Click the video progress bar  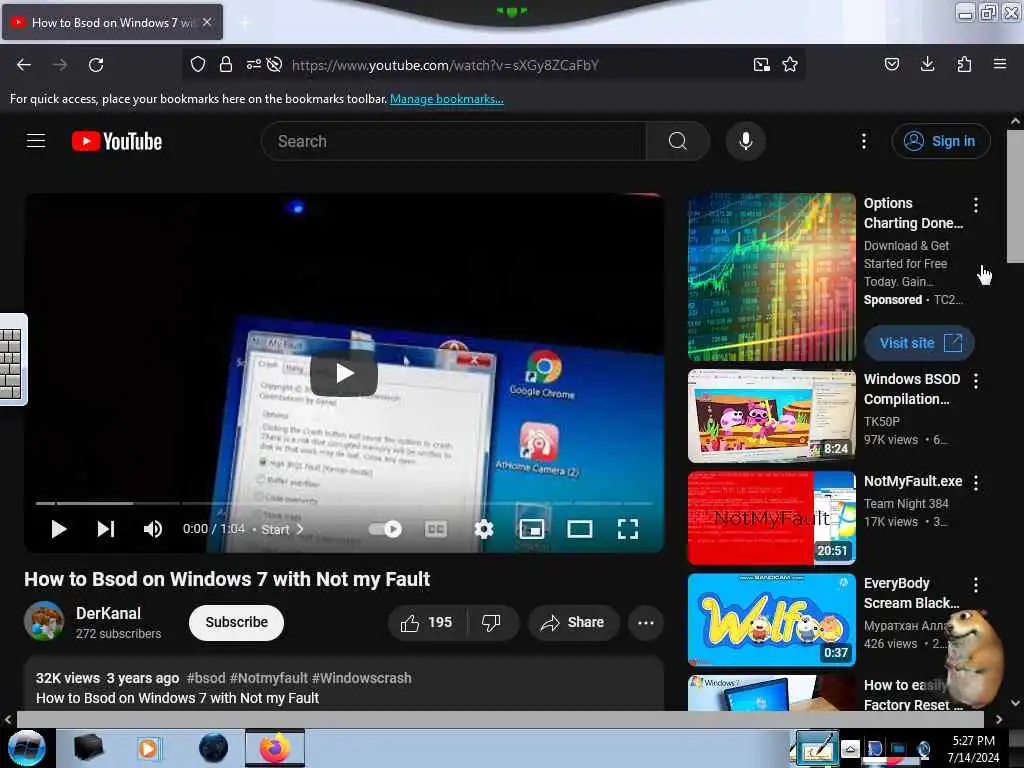(344, 504)
